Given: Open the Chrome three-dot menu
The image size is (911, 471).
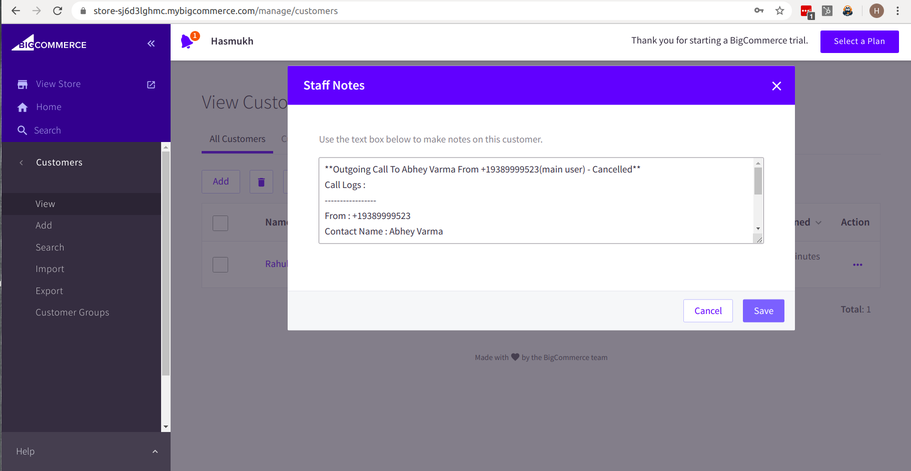Looking at the screenshot, I should point(898,10).
